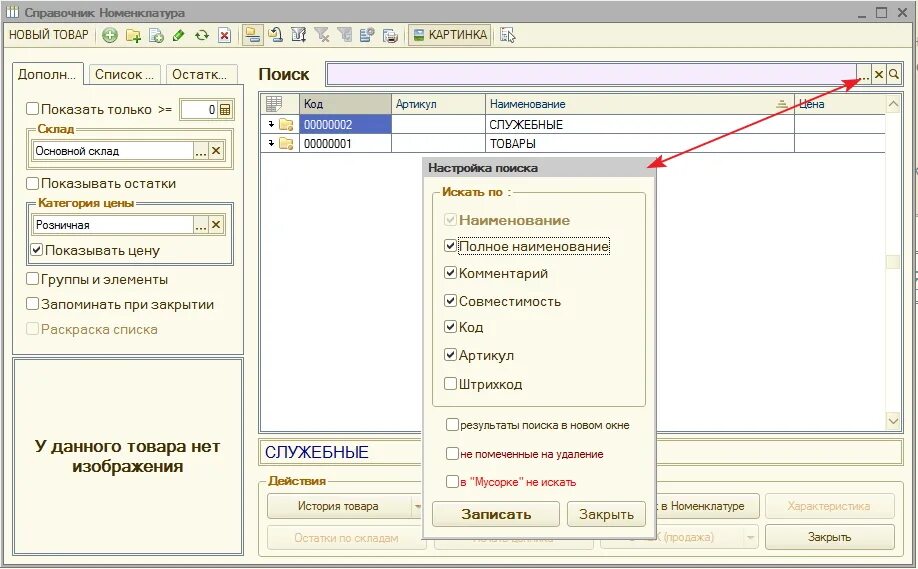Click the История товара button

[338, 506]
